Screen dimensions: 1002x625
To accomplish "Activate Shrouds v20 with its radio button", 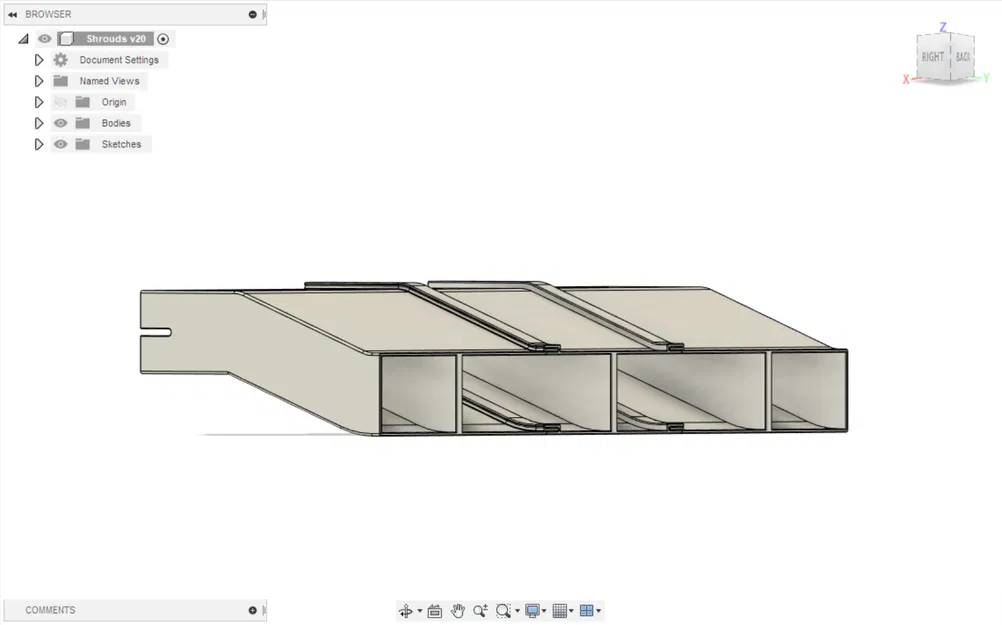I will point(163,38).
